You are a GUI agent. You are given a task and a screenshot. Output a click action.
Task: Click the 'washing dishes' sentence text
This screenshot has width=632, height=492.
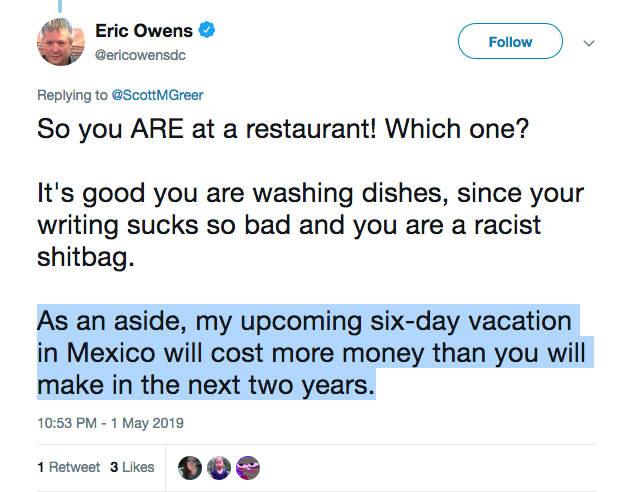point(310,193)
